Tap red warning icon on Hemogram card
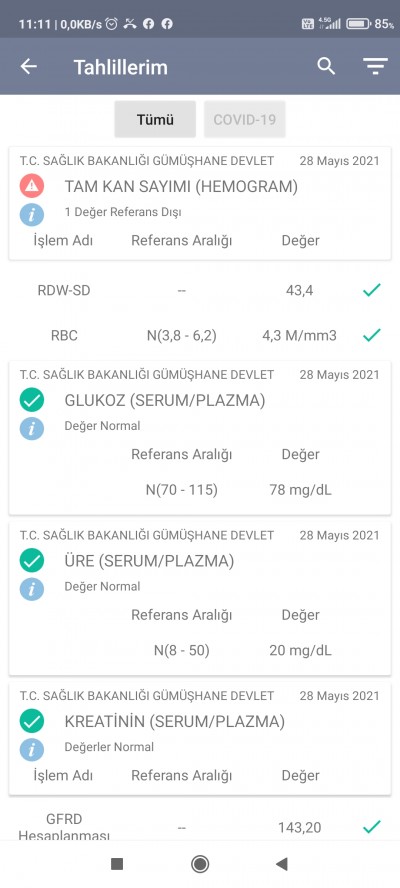Screen dimensions: 400x888 pyautogui.click(x=32, y=186)
